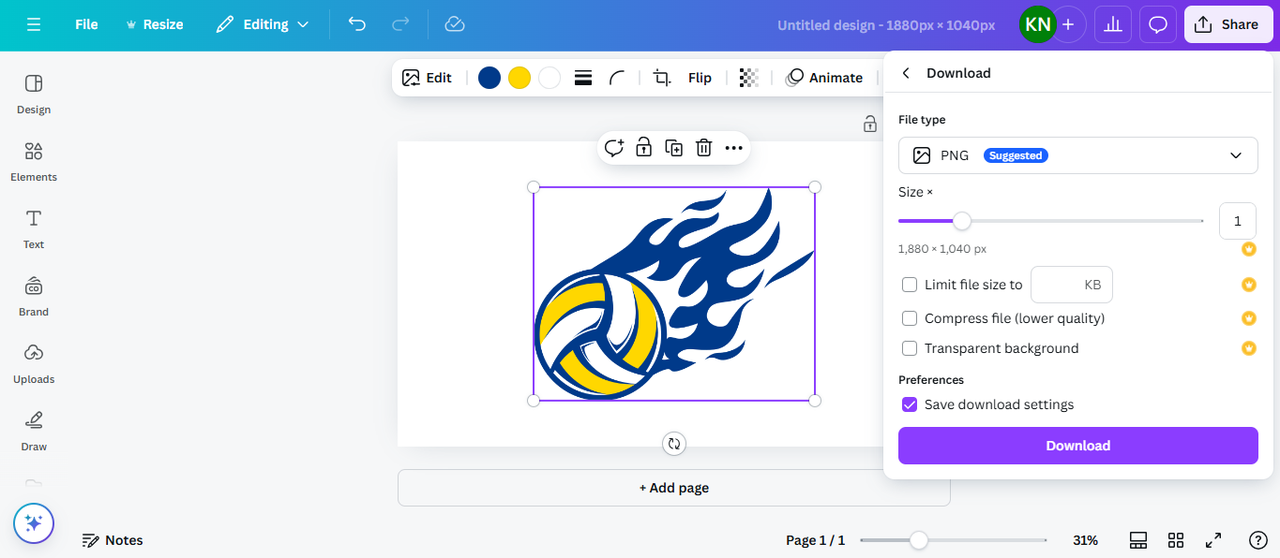Open the Elements sidebar tab

(34, 161)
